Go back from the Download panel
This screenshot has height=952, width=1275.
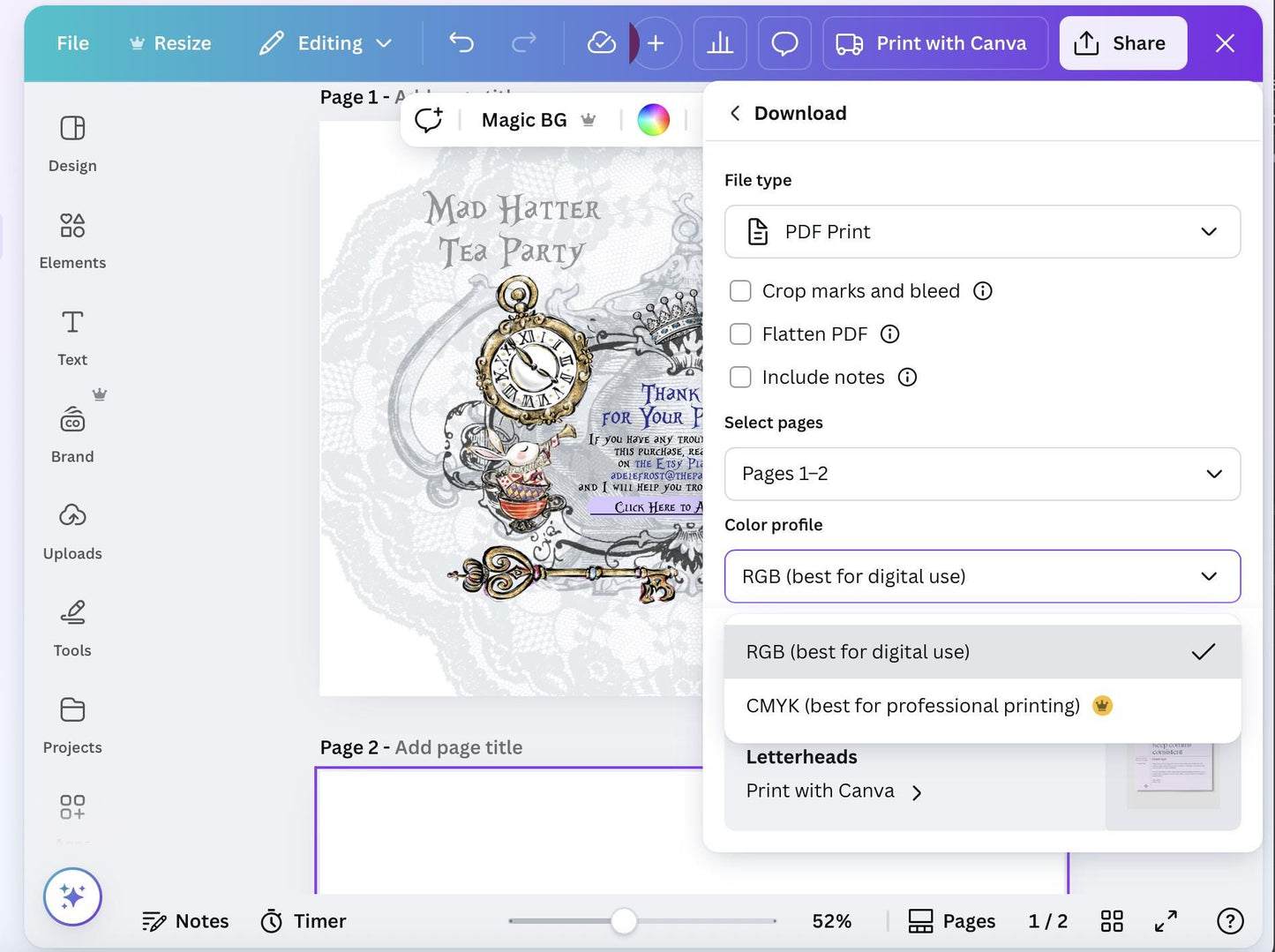click(735, 113)
